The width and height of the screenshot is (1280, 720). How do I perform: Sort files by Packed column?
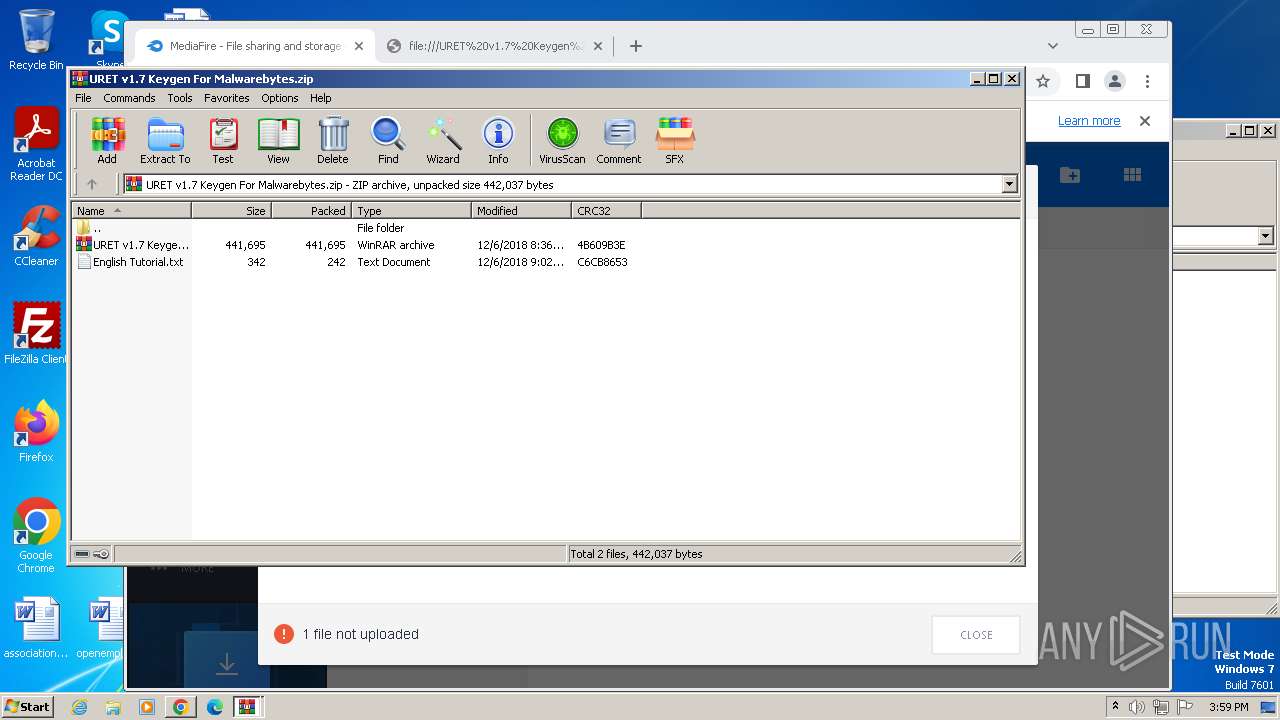[x=311, y=211]
